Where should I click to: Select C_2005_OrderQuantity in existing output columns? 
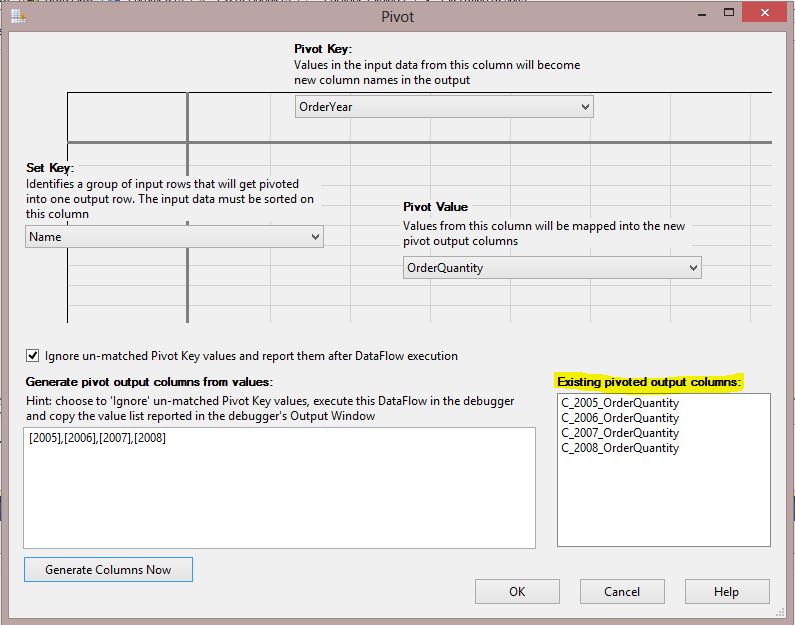[x=620, y=403]
